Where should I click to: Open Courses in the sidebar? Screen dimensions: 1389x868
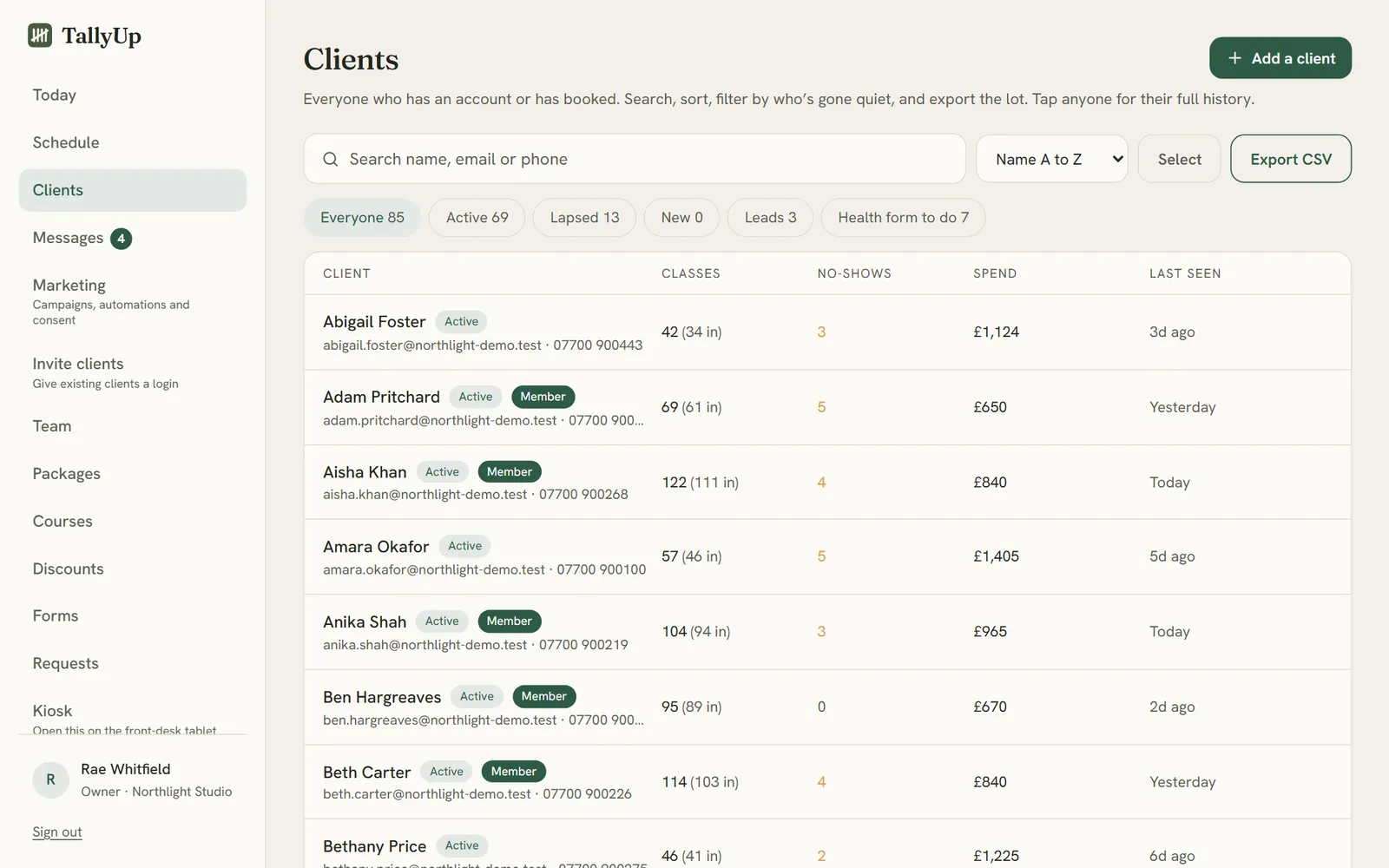coord(132,522)
